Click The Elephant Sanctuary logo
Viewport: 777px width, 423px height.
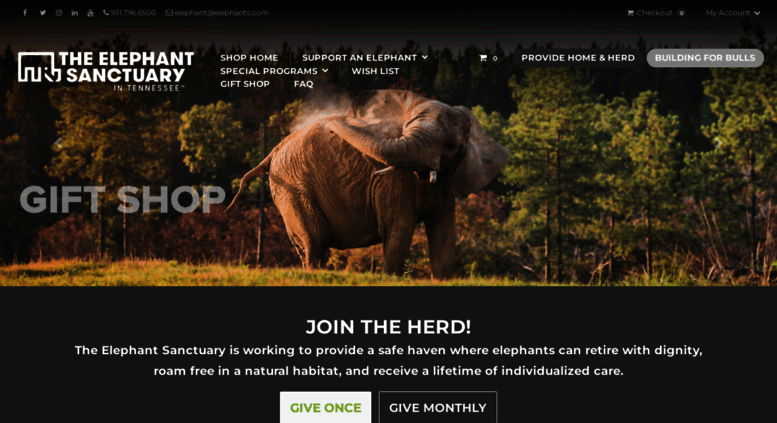pyautogui.click(x=106, y=71)
